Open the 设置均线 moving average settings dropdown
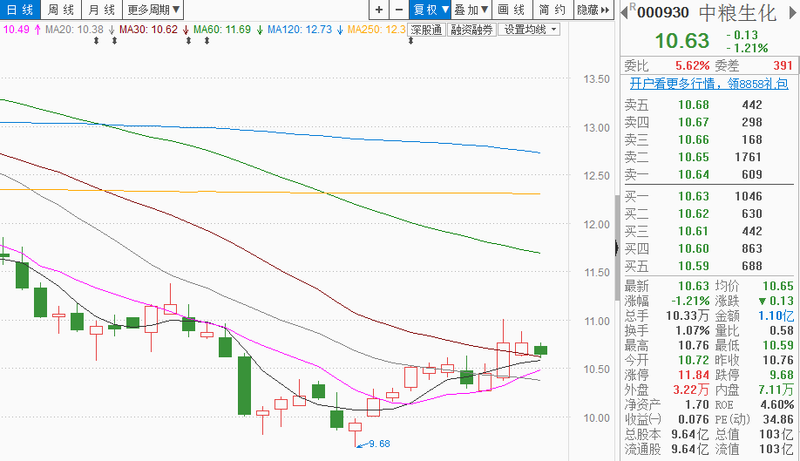 point(530,30)
